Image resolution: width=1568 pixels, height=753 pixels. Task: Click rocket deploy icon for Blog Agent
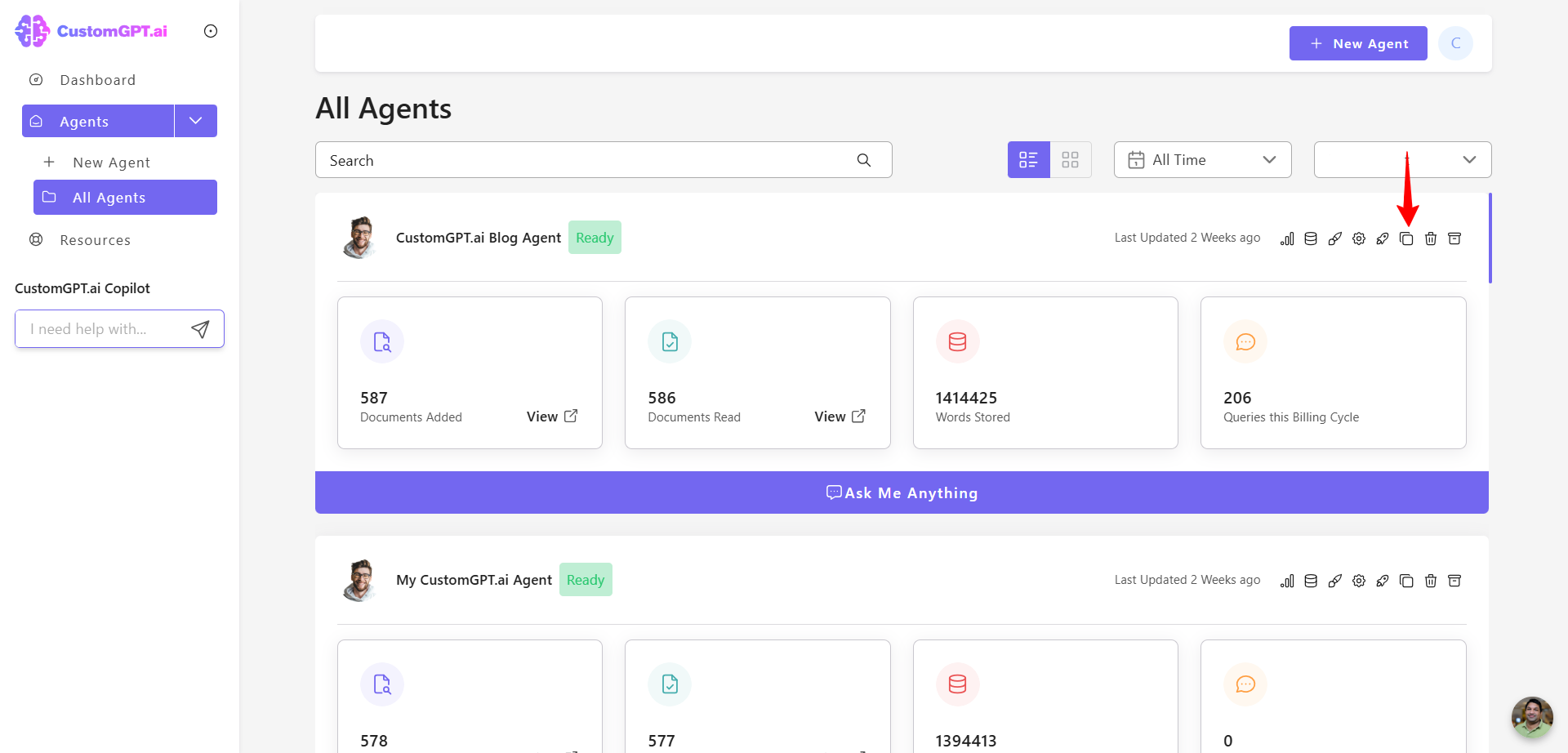(1383, 238)
